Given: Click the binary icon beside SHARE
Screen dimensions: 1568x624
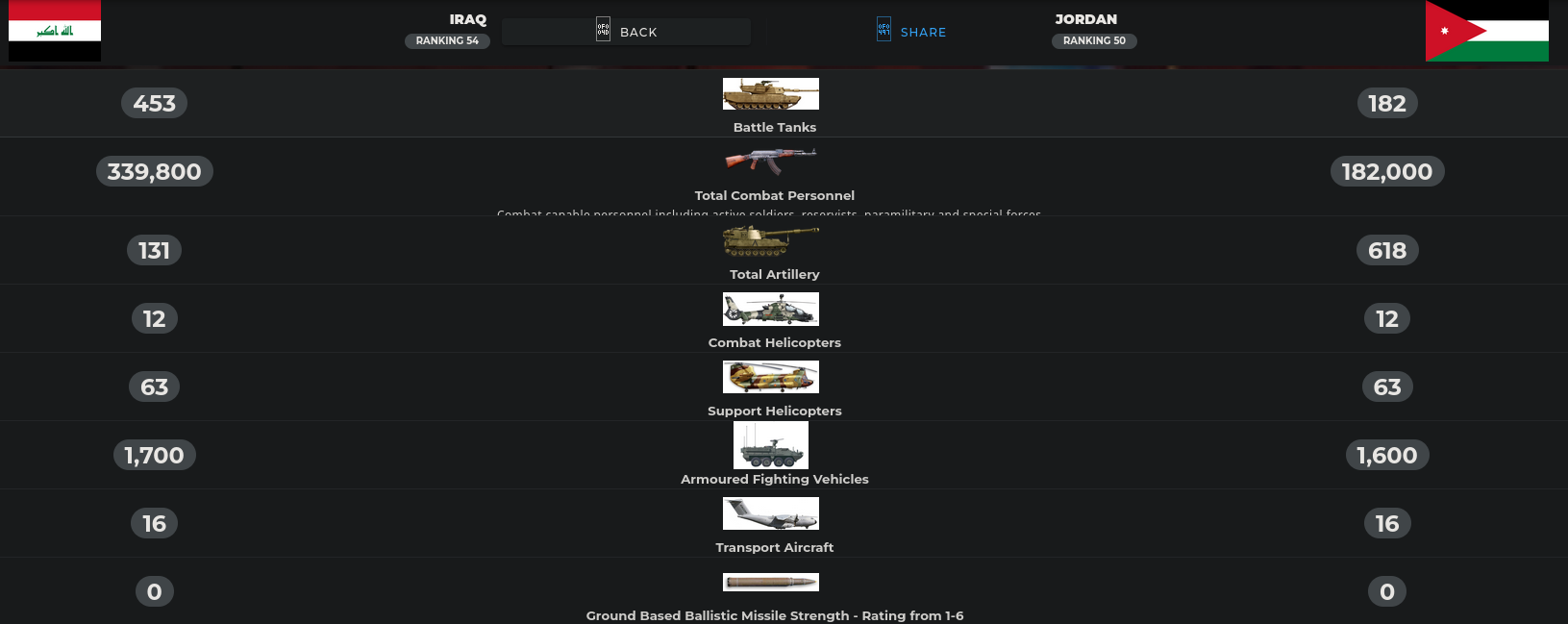Looking at the screenshot, I should pyautogui.click(x=884, y=29).
